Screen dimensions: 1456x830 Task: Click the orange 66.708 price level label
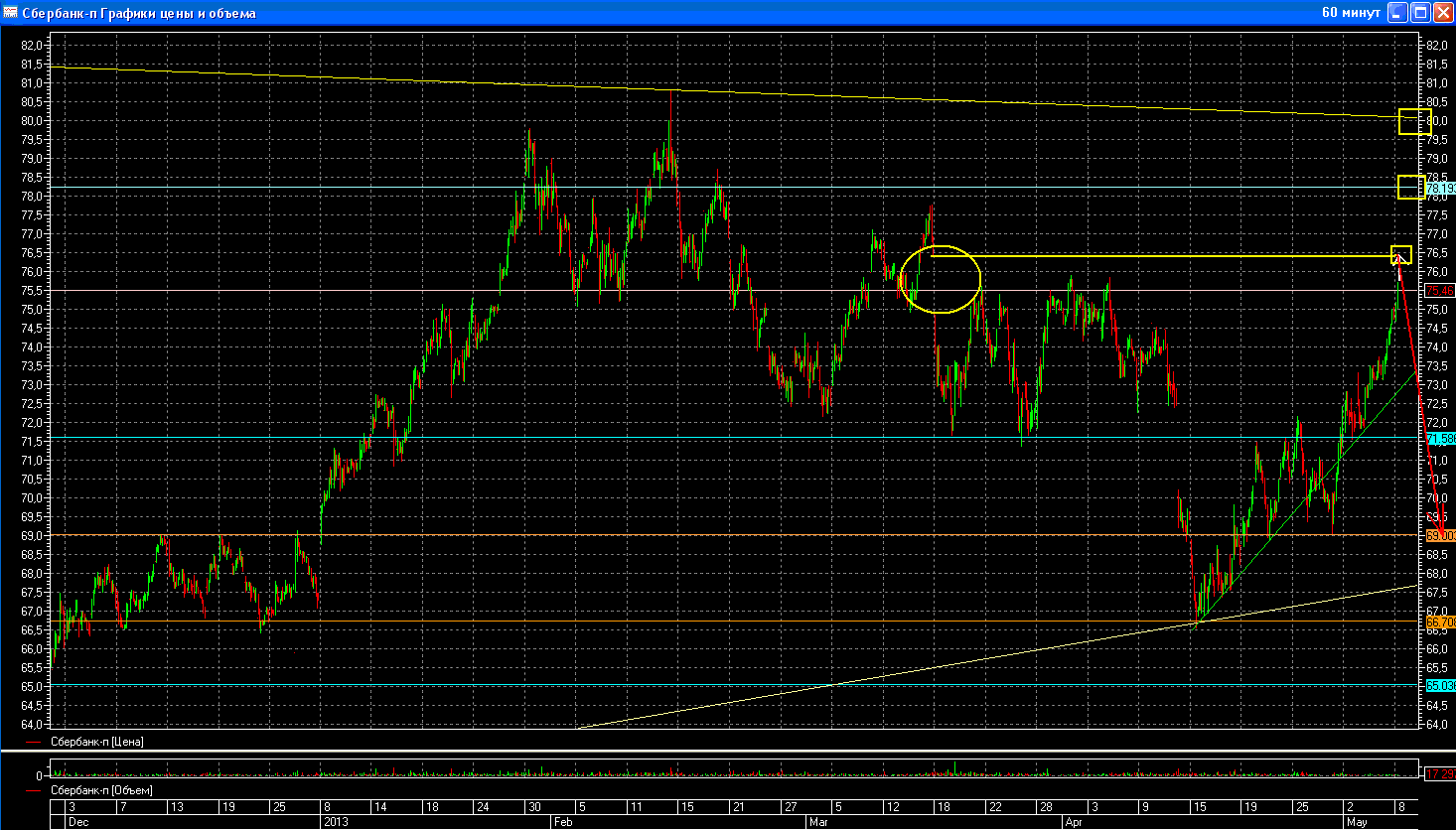pos(1439,622)
